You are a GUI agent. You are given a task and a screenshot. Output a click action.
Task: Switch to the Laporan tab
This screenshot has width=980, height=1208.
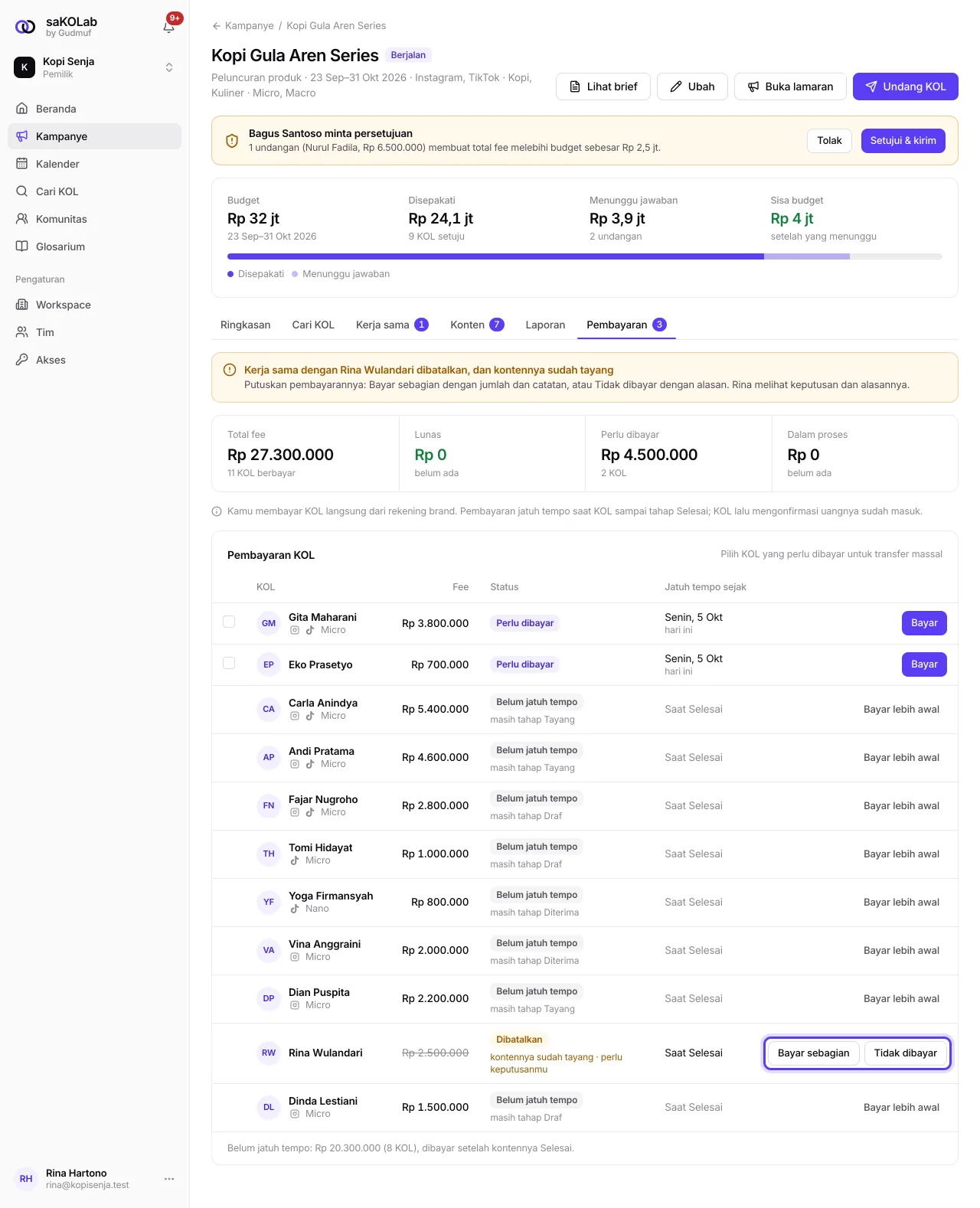pos(545,325)
